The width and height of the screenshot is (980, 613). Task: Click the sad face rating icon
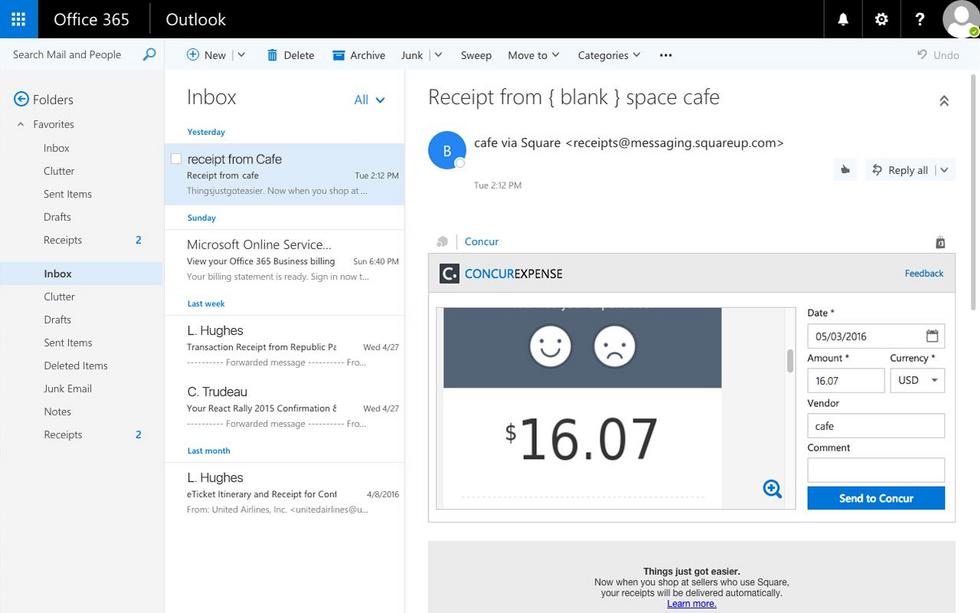(614, 346)
